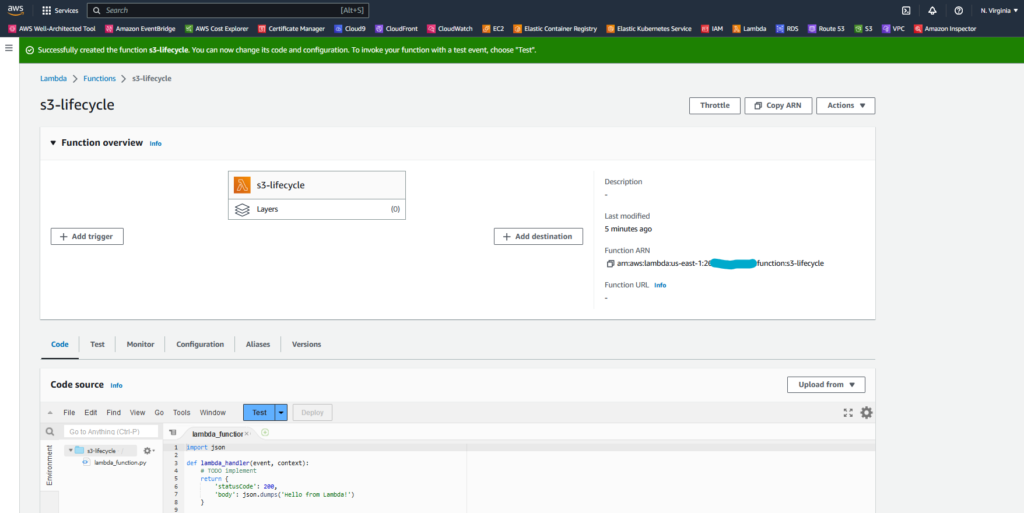Open the editor tab list icon
The width and height of the screenshot is (1024, 513).
(x=172, y=432)
